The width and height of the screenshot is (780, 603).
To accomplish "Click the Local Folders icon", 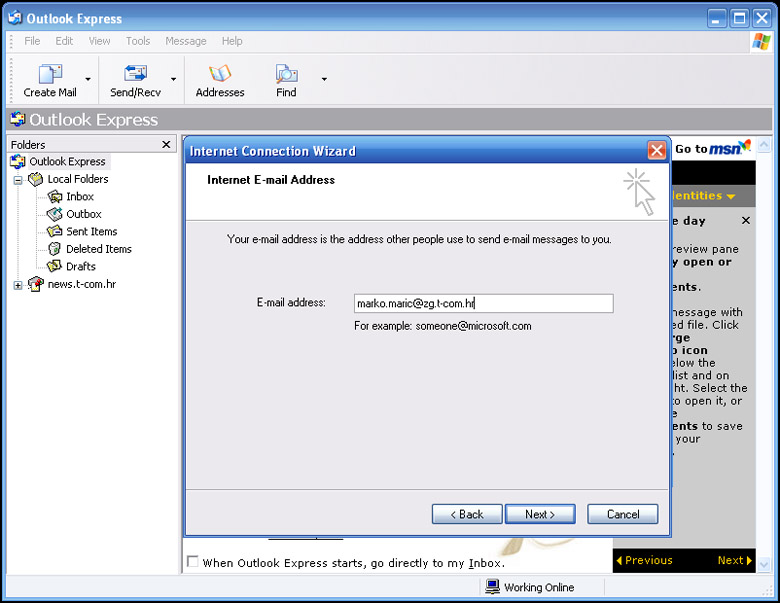I will 36,179.
